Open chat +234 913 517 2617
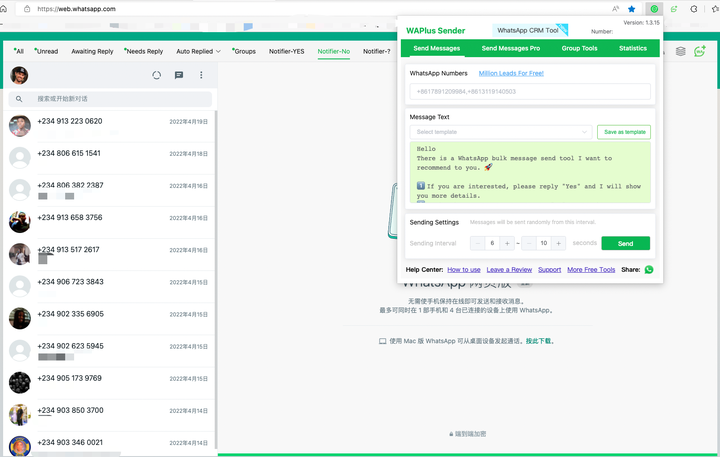Viewport: 720px width, 457px height. click(x=109, y=255)
